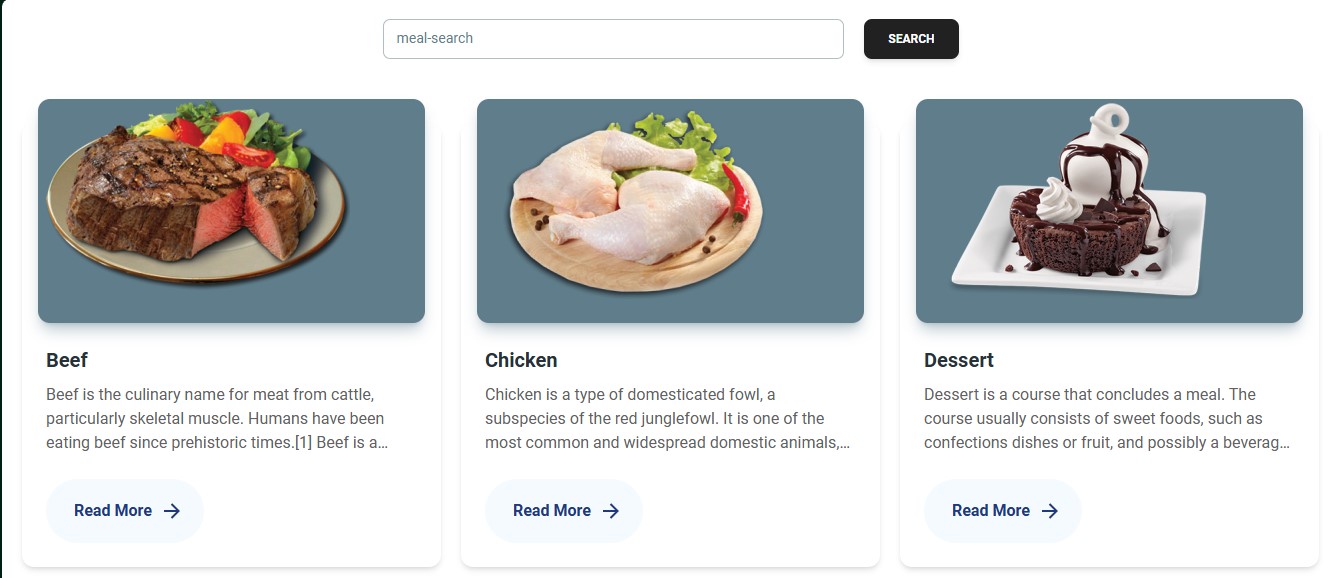
Task: Click the Beef steak thumbnail image
Action: click(x=231, y=210)
